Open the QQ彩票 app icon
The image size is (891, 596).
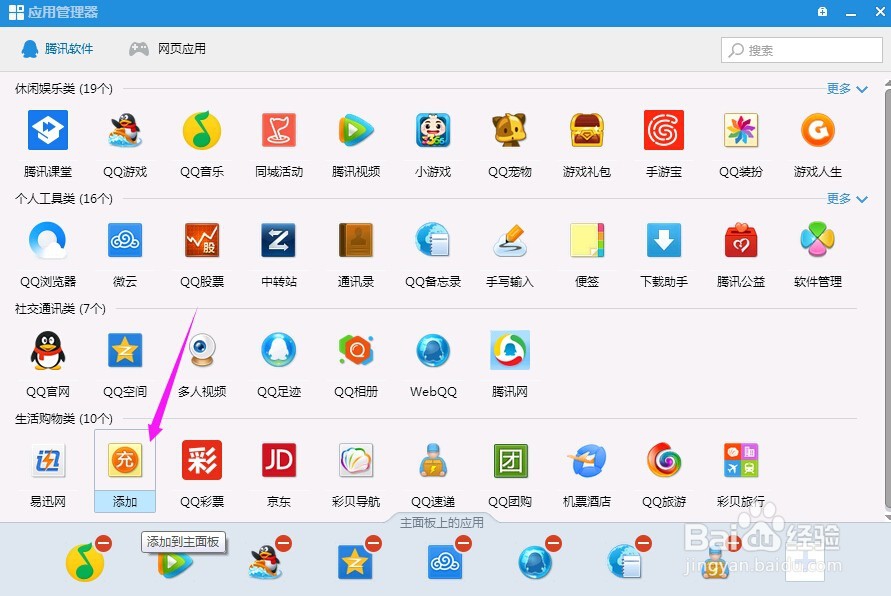[x=202, y=460]
